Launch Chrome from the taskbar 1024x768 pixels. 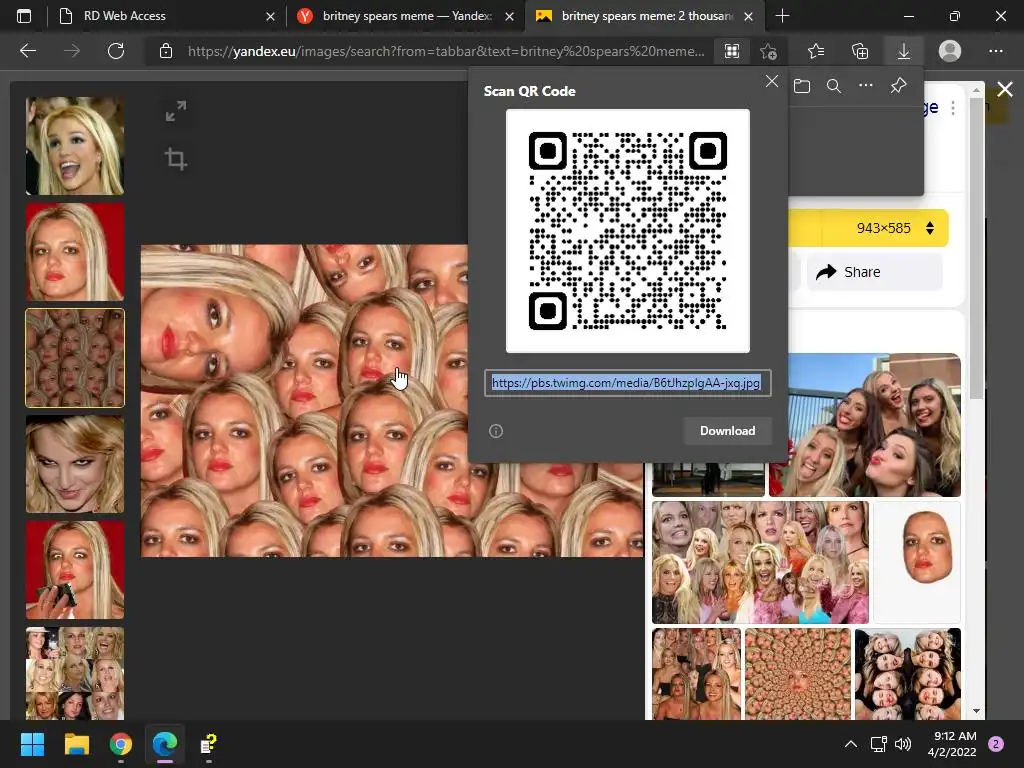[x=121, y=744]
